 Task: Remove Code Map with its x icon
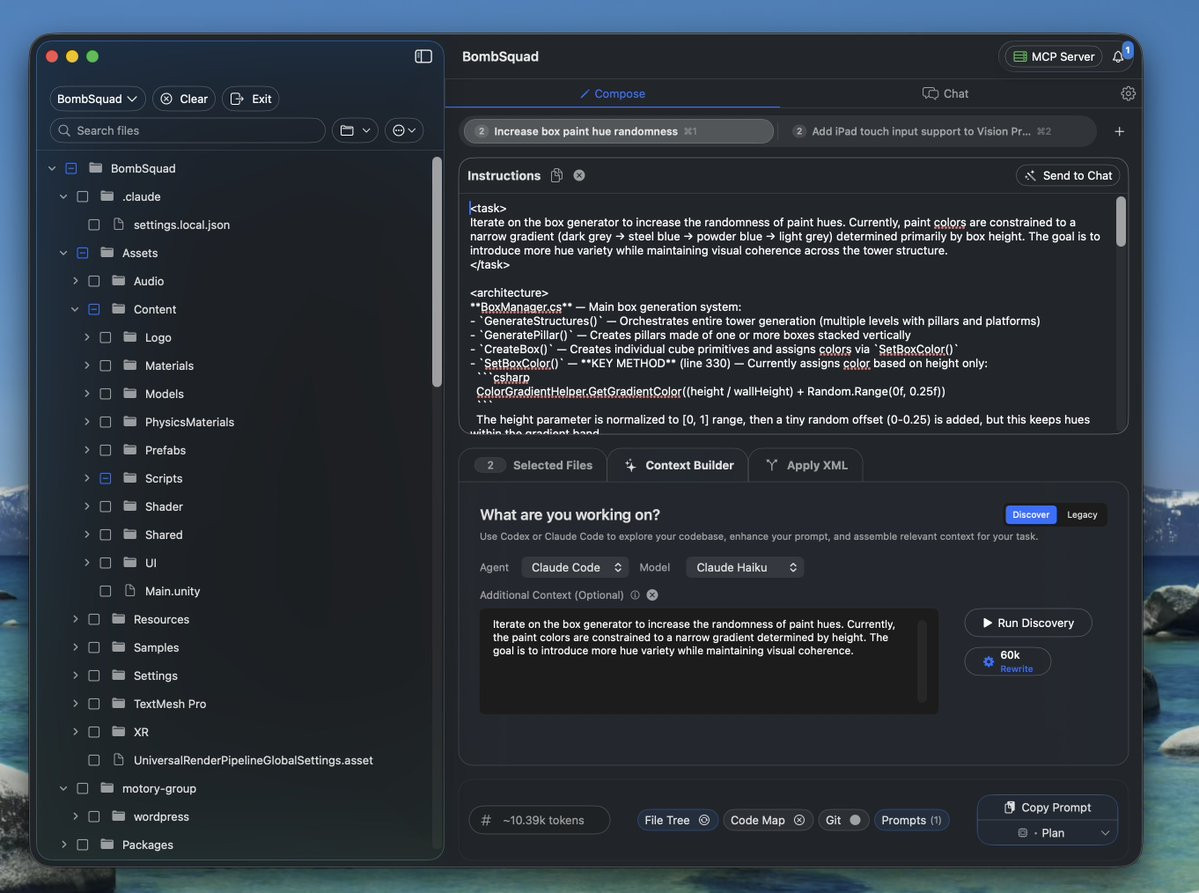point(799,820)
